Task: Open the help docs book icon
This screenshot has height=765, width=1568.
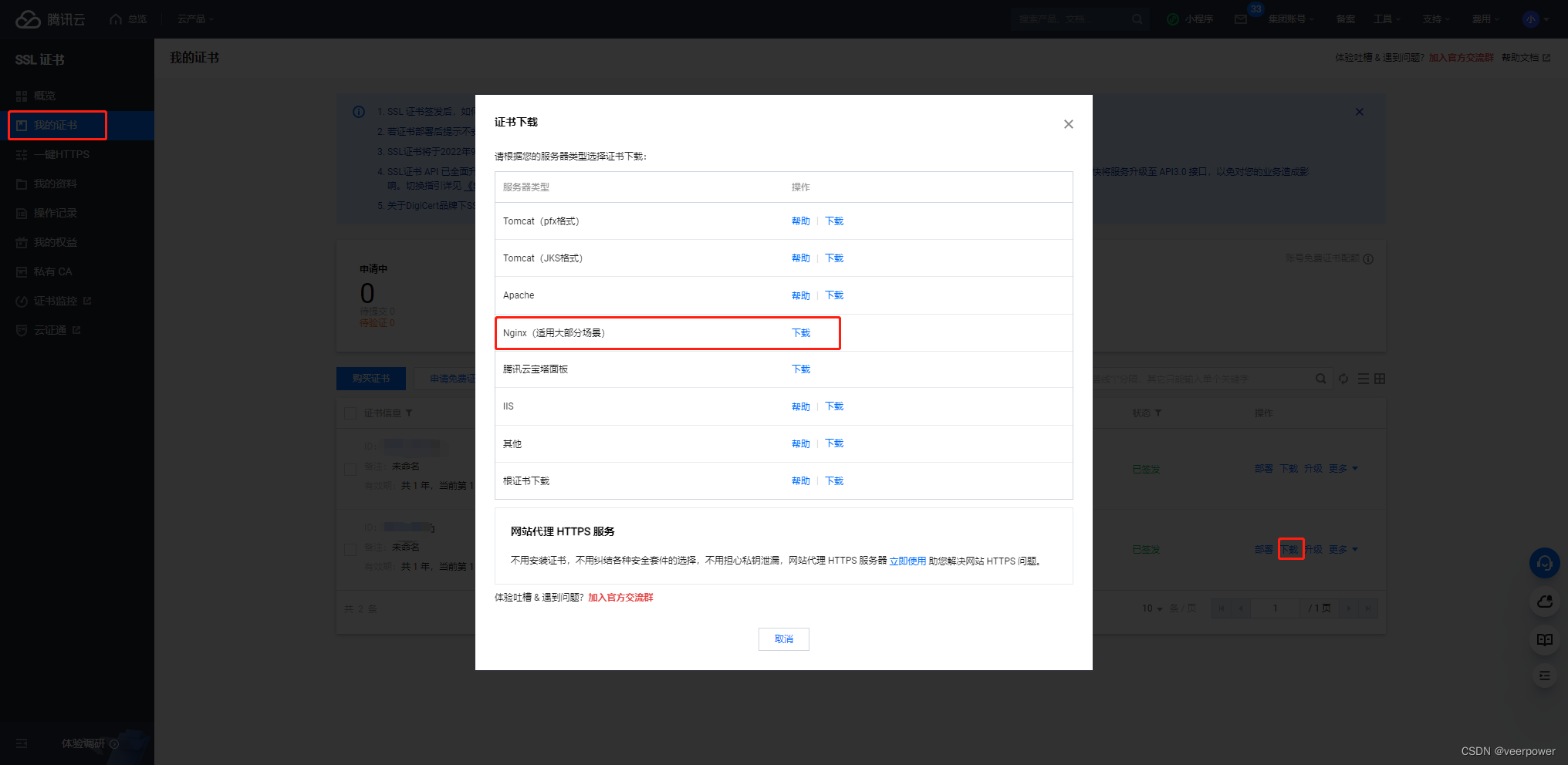Action: click(x=1545, y=639)
